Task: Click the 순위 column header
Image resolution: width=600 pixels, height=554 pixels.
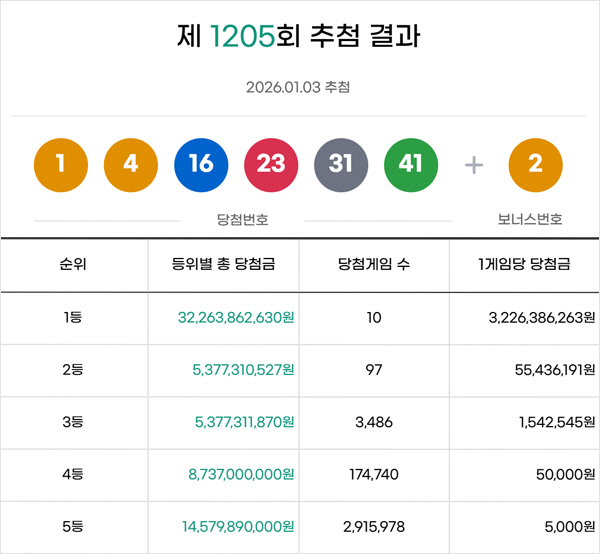Action: click(73, 265)
